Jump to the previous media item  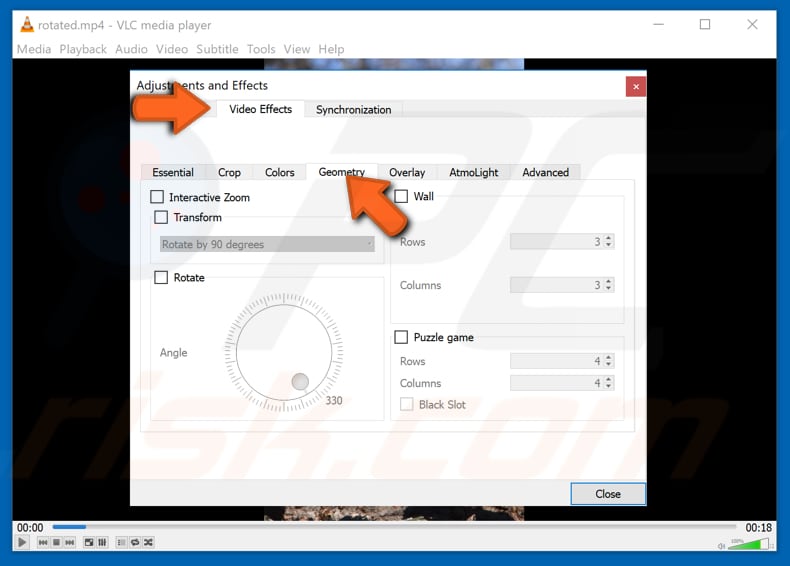(43, 542)
